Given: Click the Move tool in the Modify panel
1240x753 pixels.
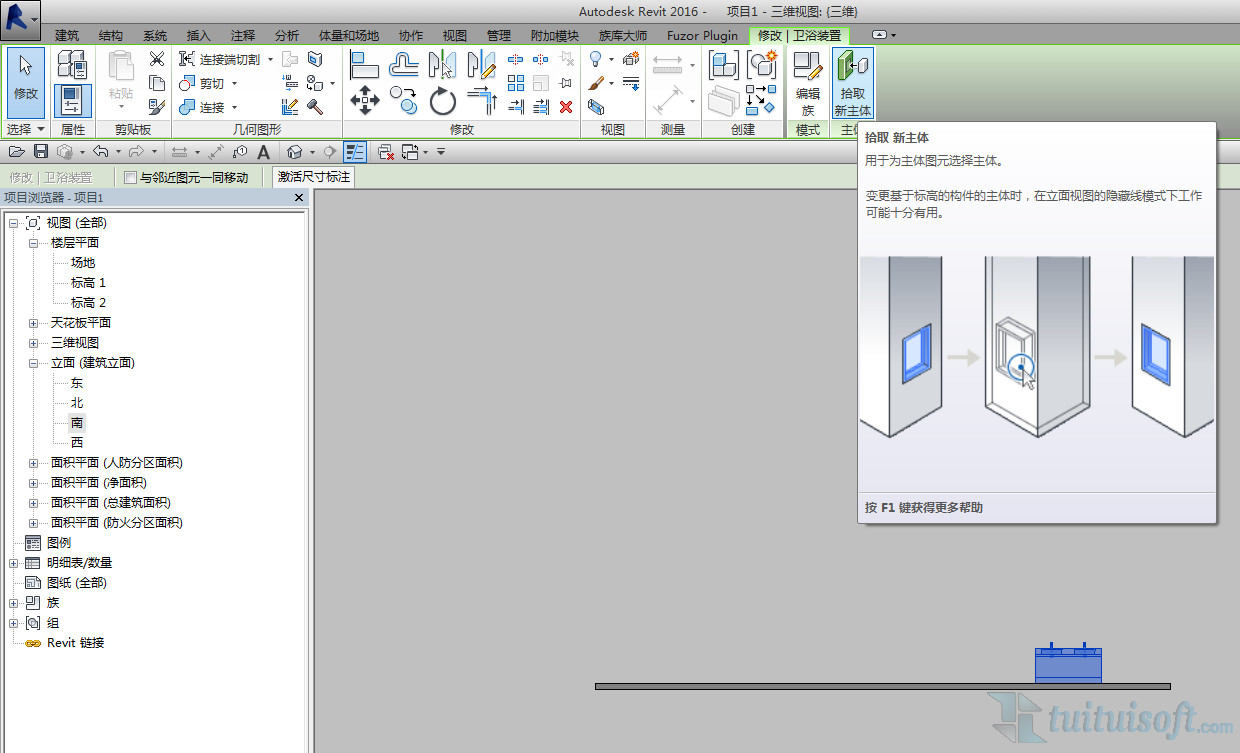Looking at the screenshot, I should [x=364, y=100].
